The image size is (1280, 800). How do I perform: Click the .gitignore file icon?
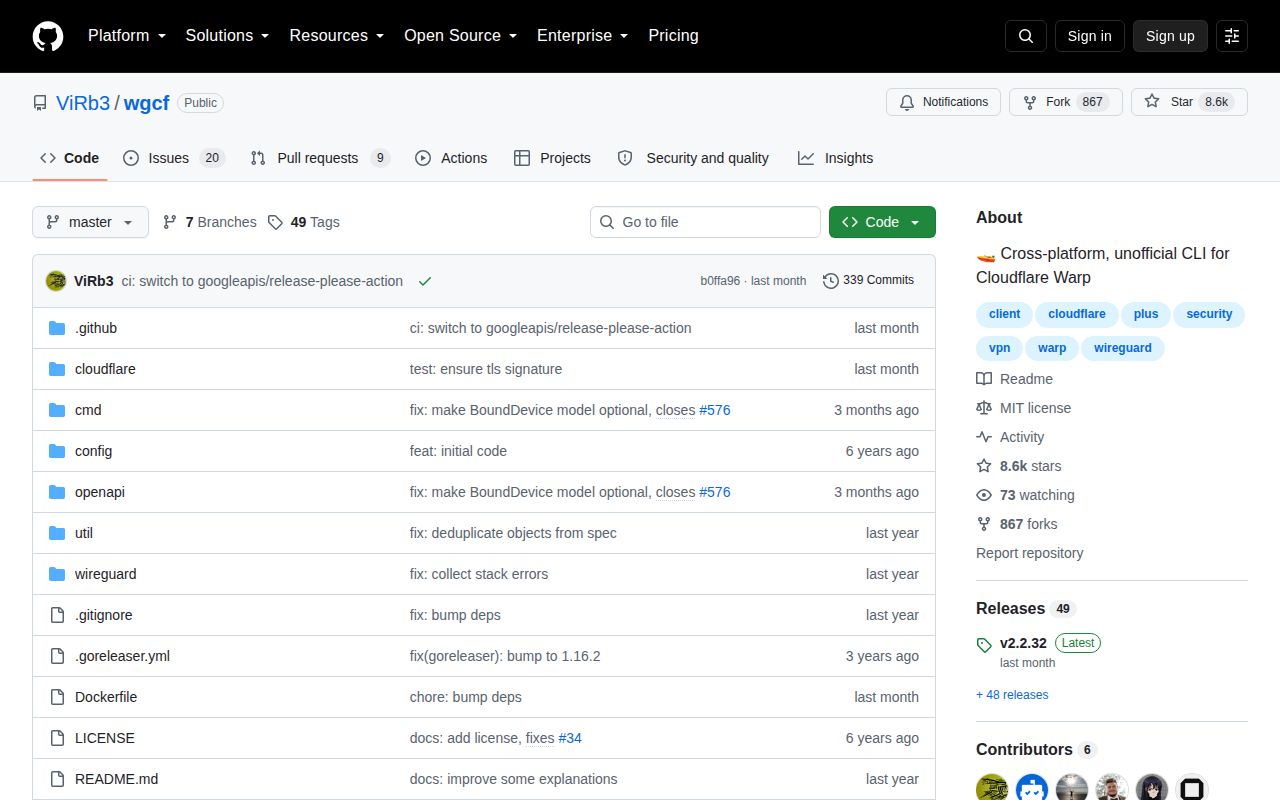57,615
